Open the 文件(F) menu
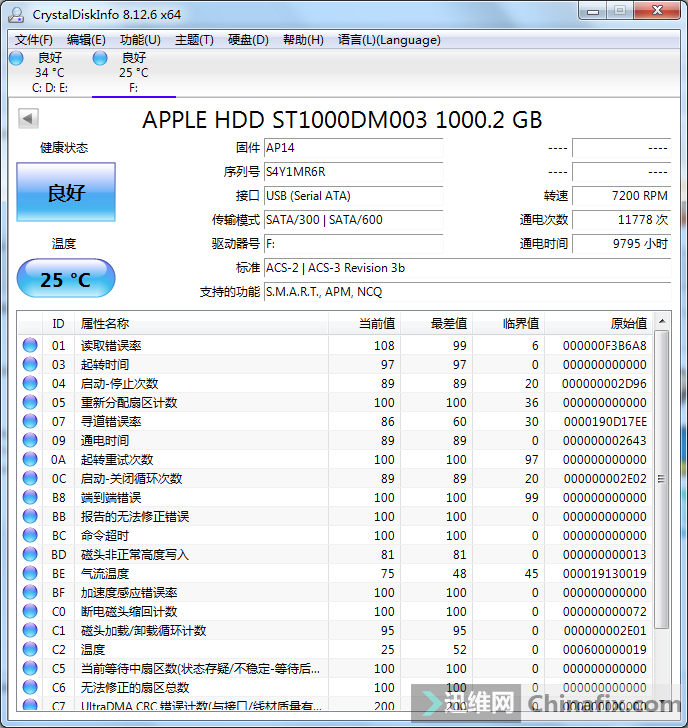 33,40
